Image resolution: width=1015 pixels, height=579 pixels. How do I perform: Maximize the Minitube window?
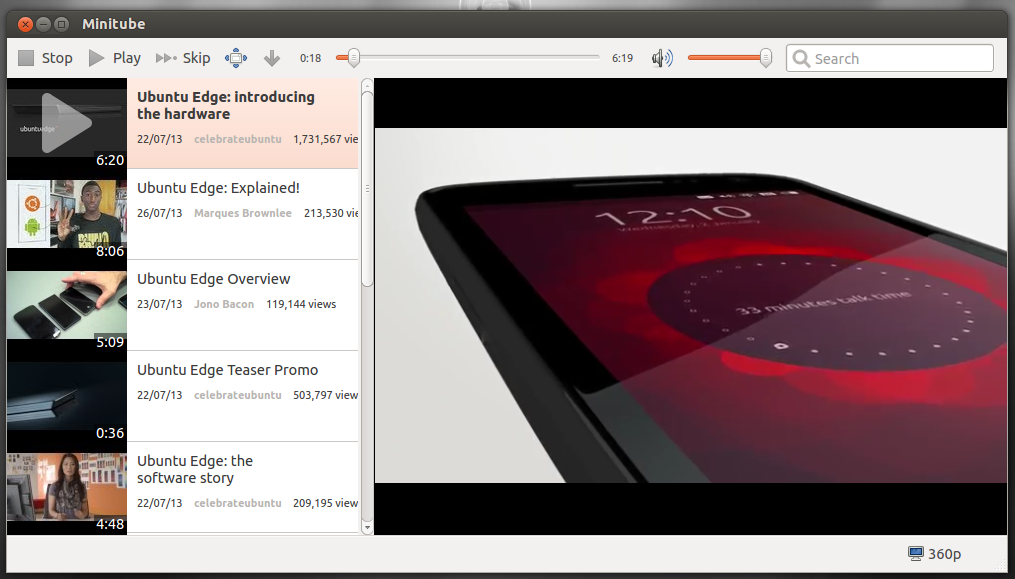[61, 25]
